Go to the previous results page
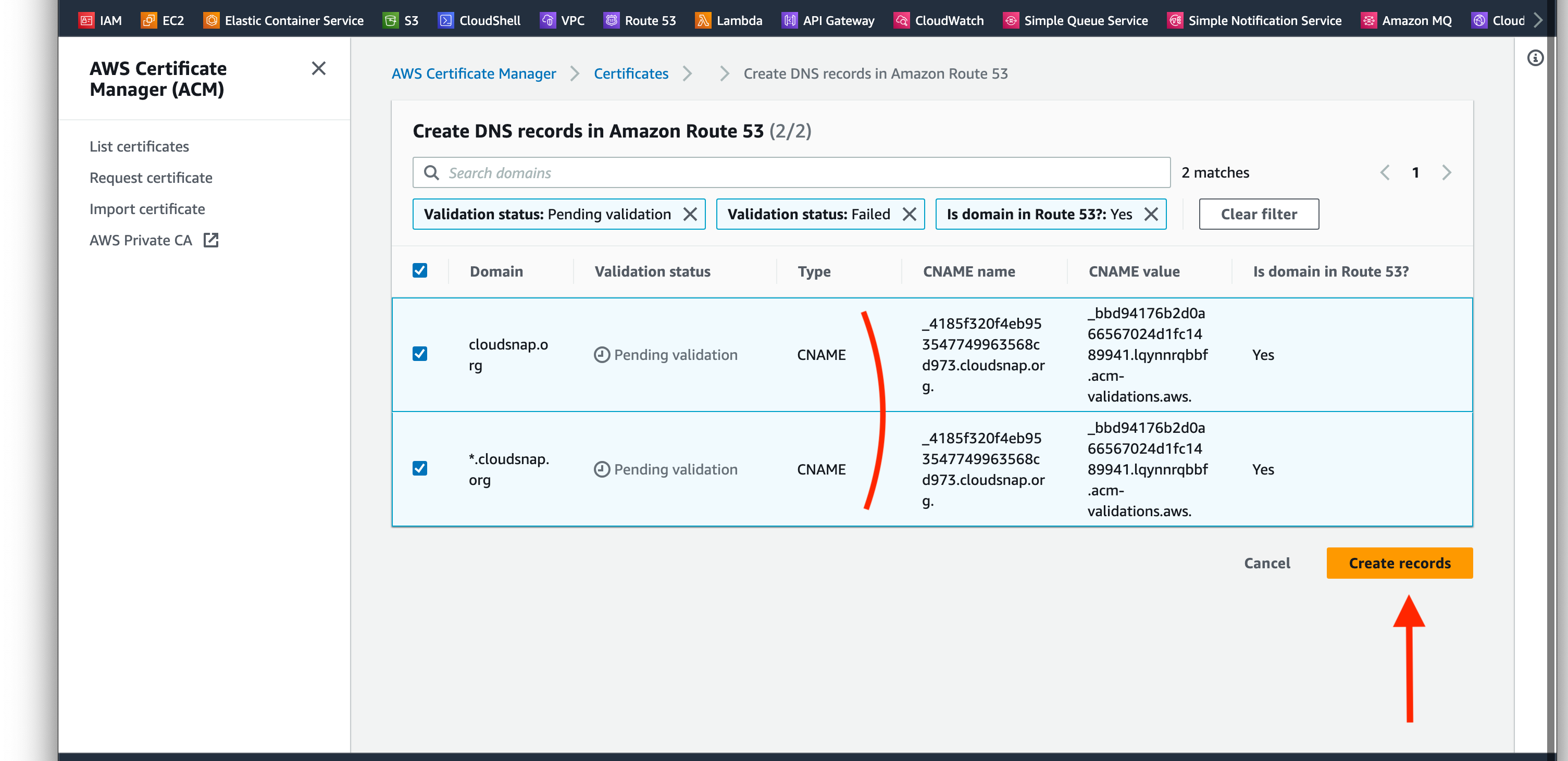 (1385, 173)
